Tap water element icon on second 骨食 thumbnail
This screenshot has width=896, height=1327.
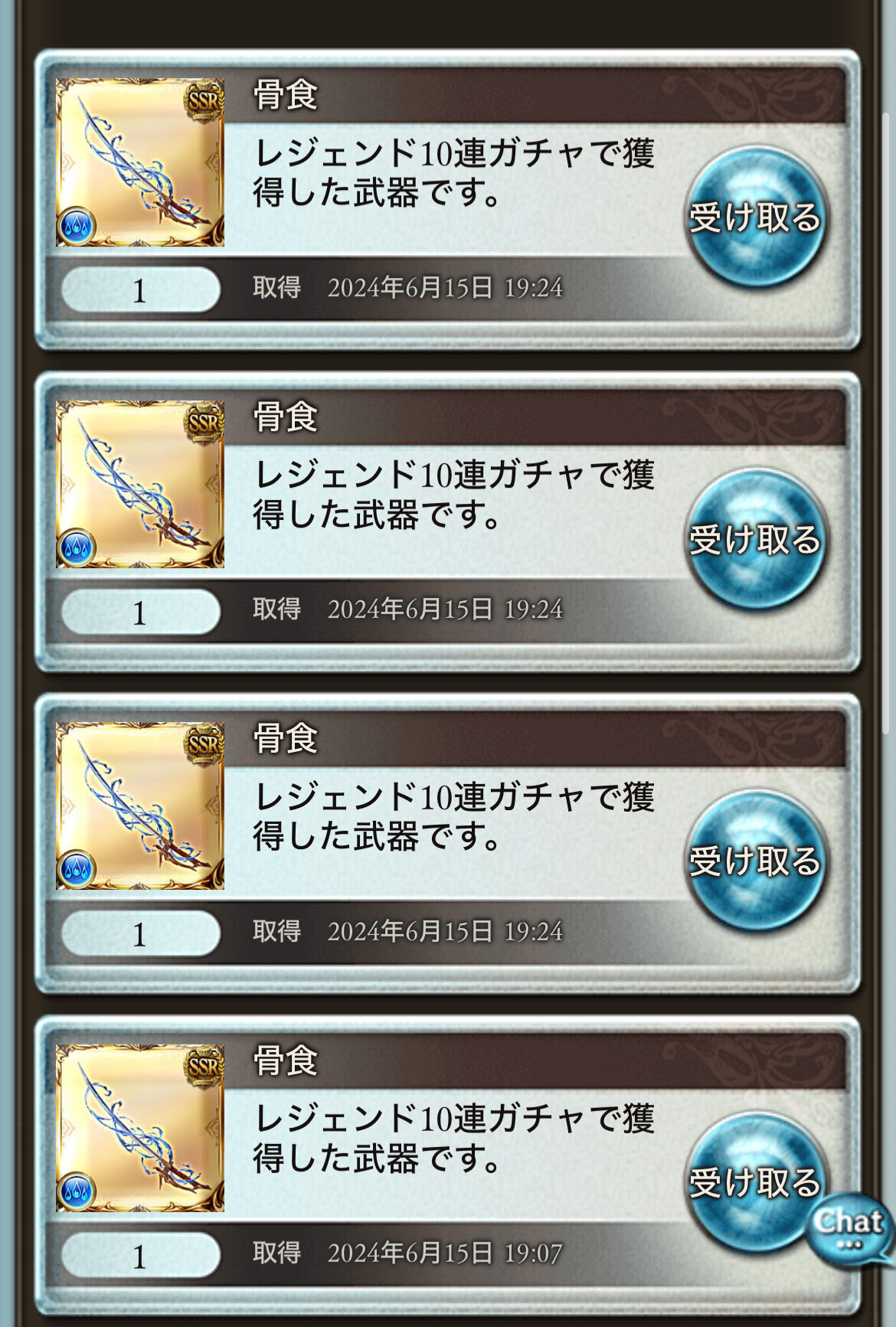point(76,547)
